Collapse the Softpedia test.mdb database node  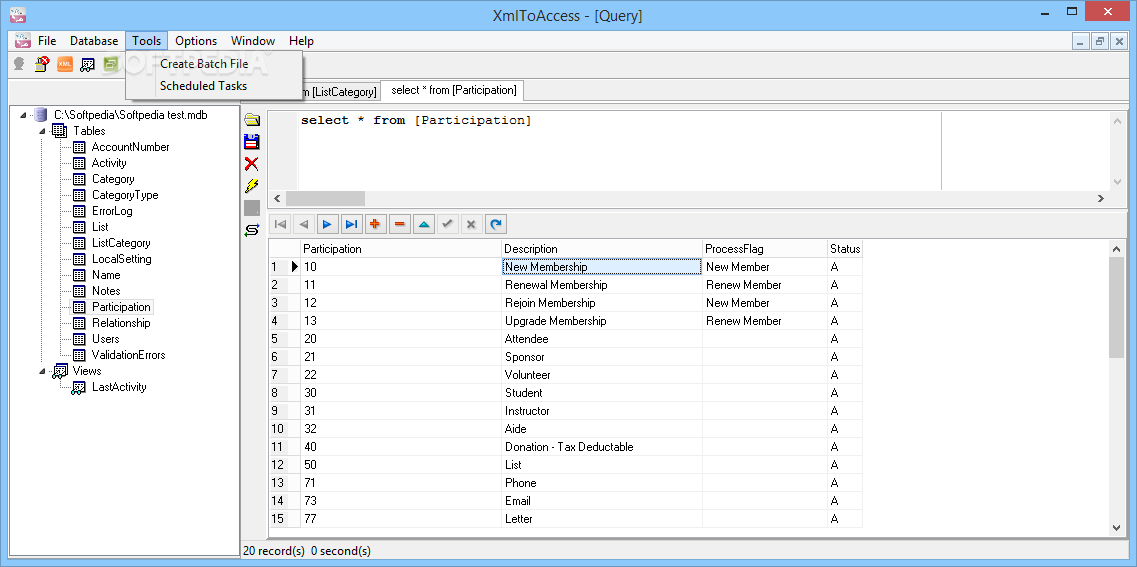[24, 115]
